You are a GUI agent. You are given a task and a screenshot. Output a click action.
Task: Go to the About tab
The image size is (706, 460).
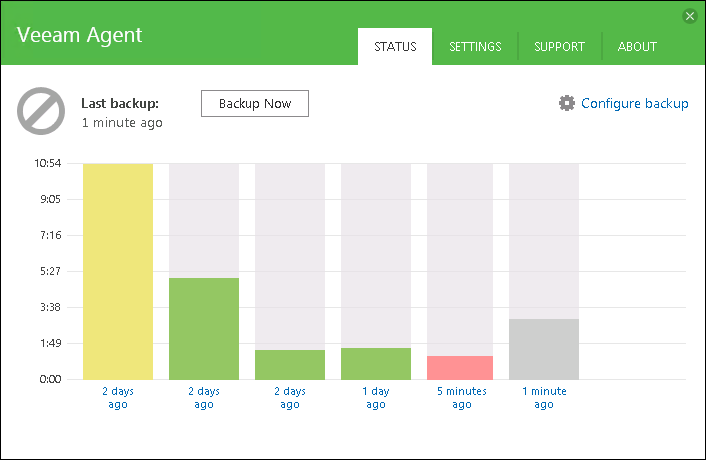pyautogui.click(x=637, y=47)
